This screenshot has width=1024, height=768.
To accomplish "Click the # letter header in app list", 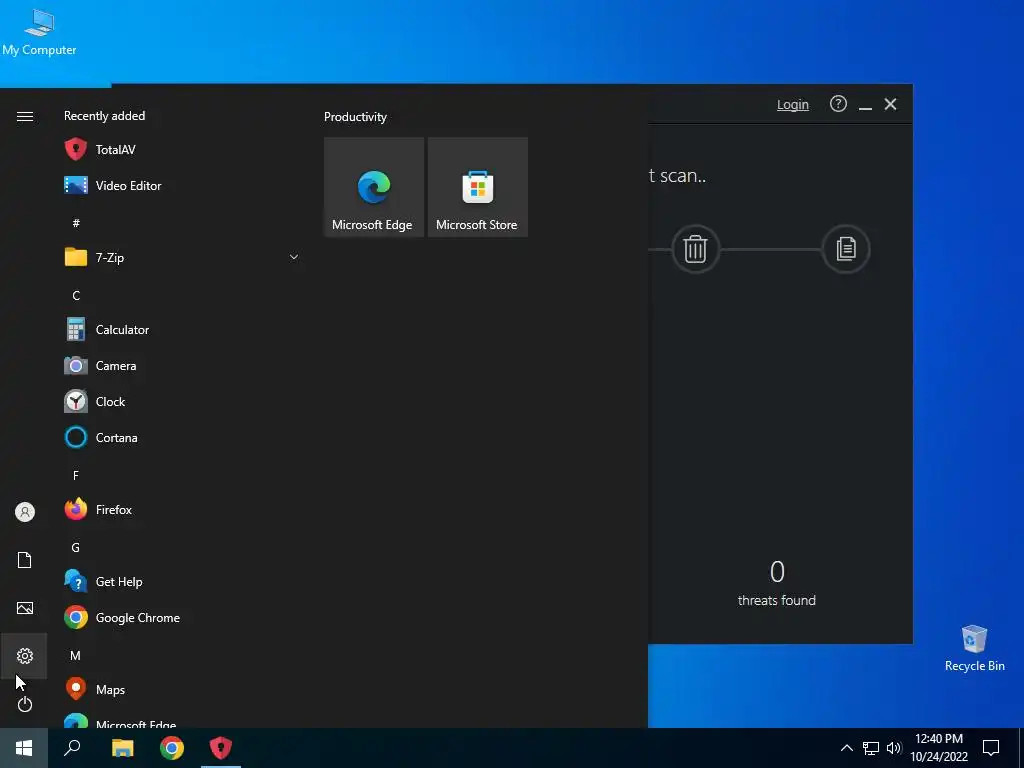I will click(x=76, y=223).
